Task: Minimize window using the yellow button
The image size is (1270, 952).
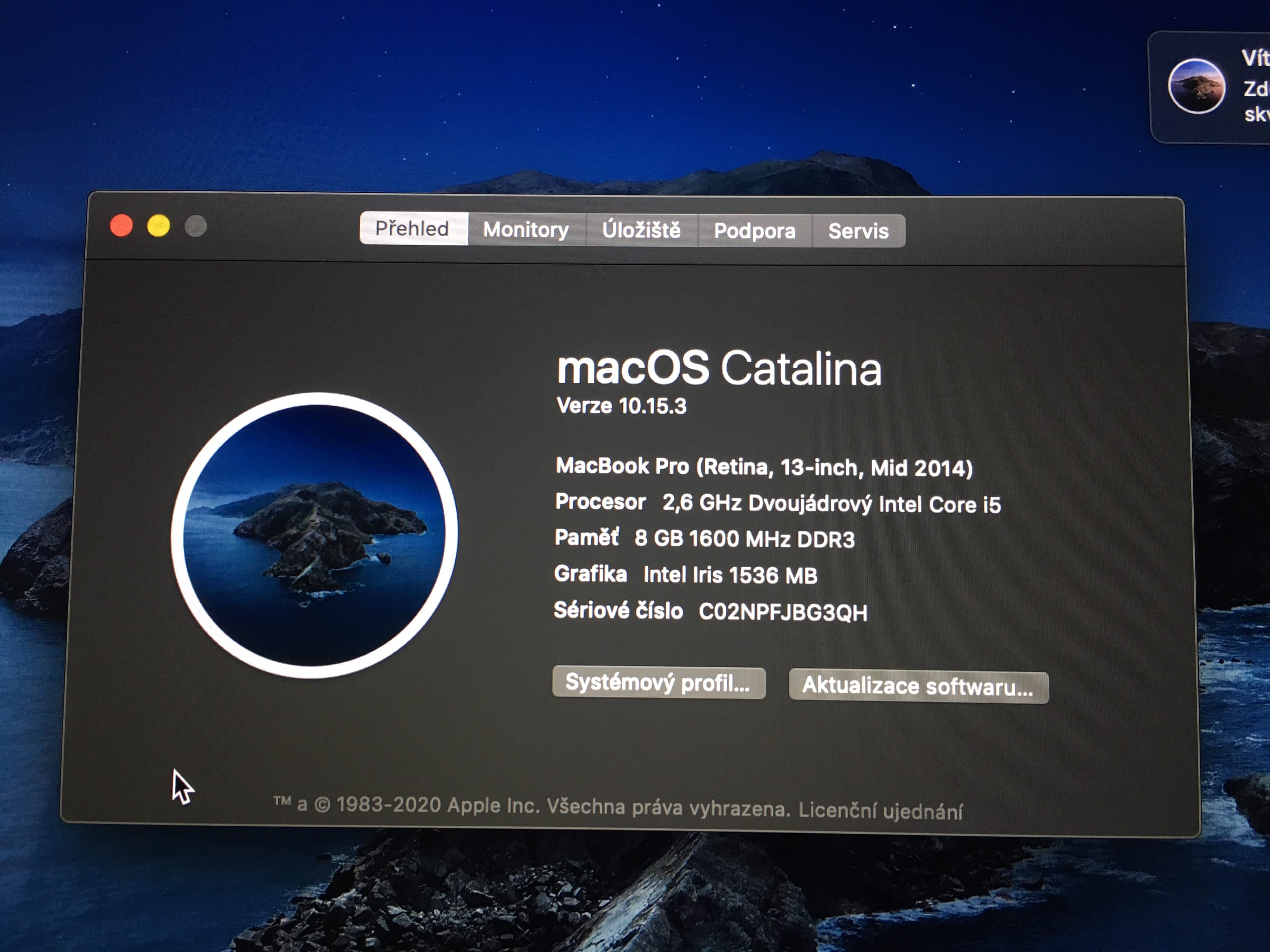Action: tap(158, 226)
